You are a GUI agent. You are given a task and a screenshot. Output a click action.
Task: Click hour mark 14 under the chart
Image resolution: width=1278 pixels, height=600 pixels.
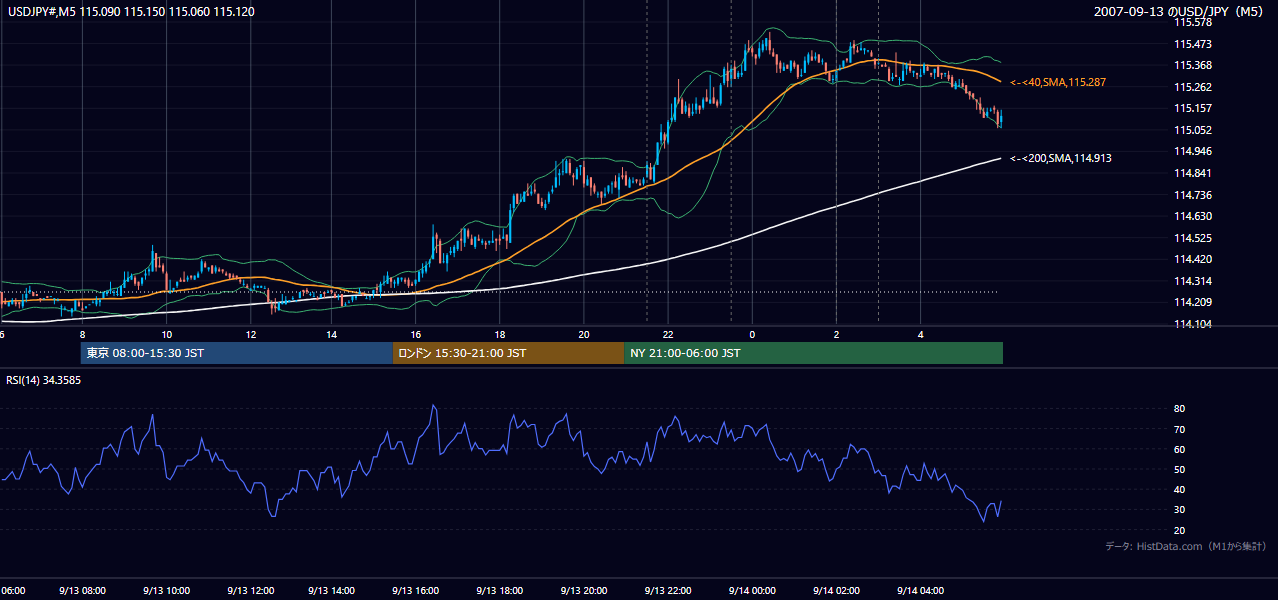click(333, 334)
